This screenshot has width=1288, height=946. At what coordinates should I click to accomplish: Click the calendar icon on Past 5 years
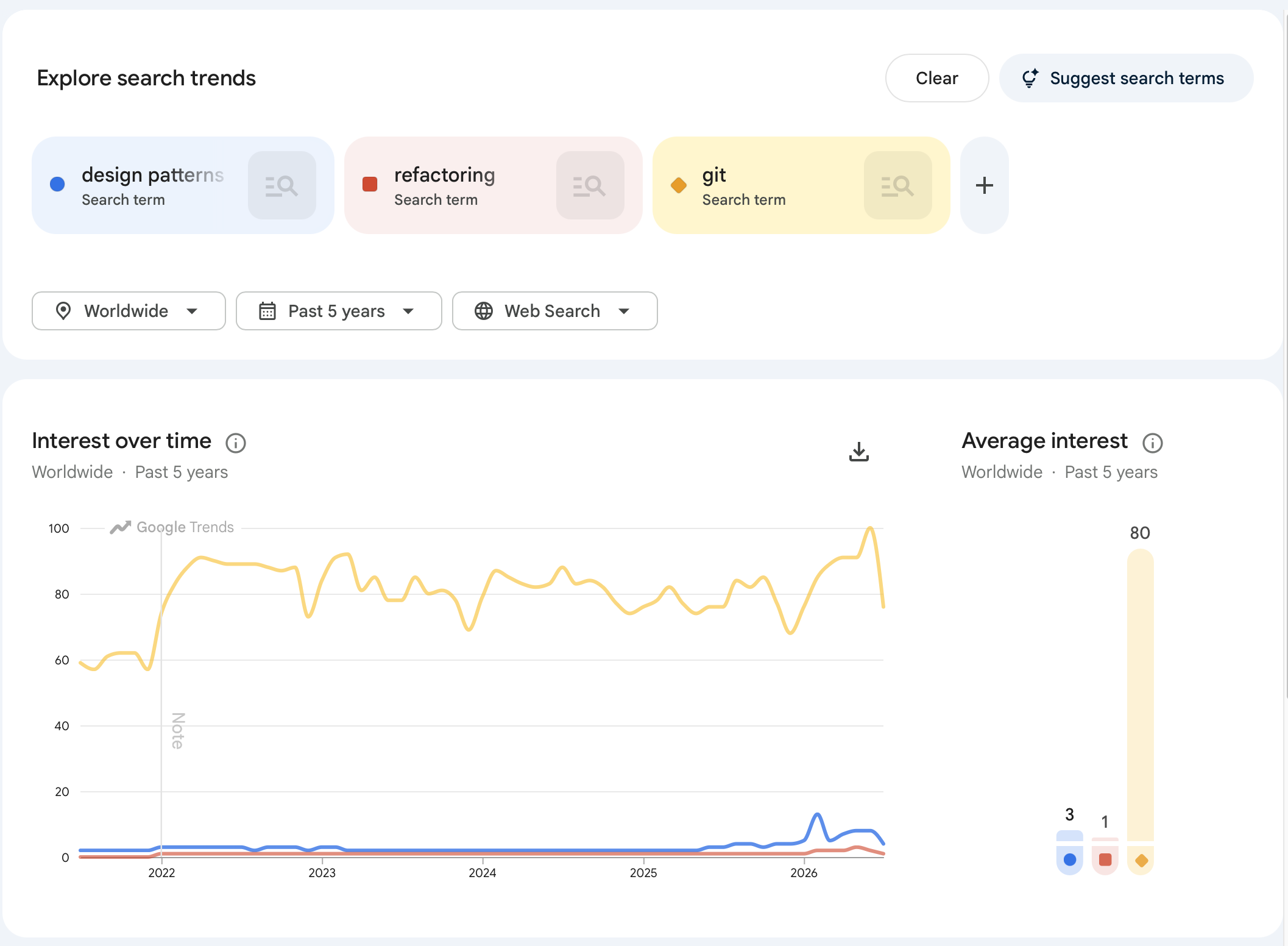pyautogui.click(x=267, y=311)
